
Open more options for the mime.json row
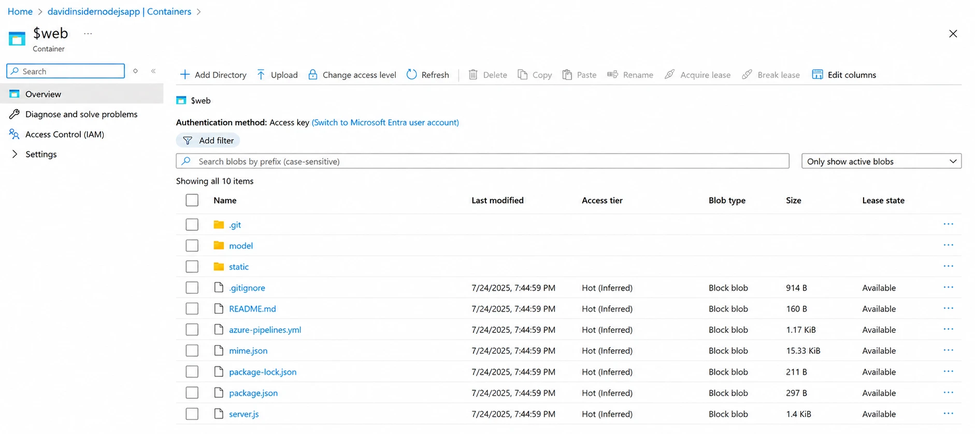coord(948,351)
